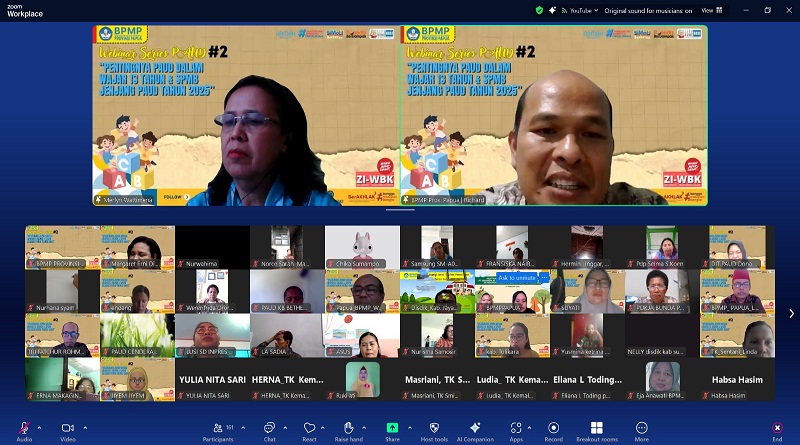
Task: Toggle Original sound for musicians
Action: click(648, 10)
